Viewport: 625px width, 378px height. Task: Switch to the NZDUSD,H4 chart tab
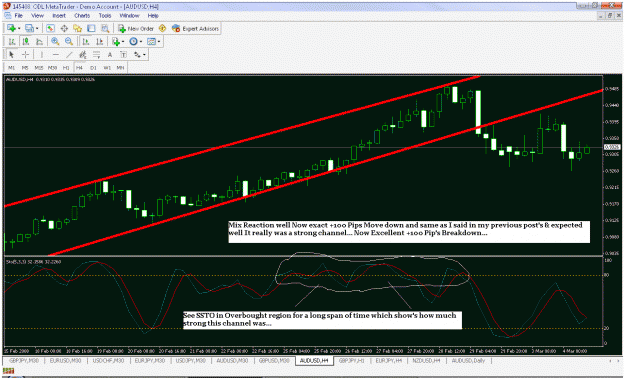pos(426,360)
